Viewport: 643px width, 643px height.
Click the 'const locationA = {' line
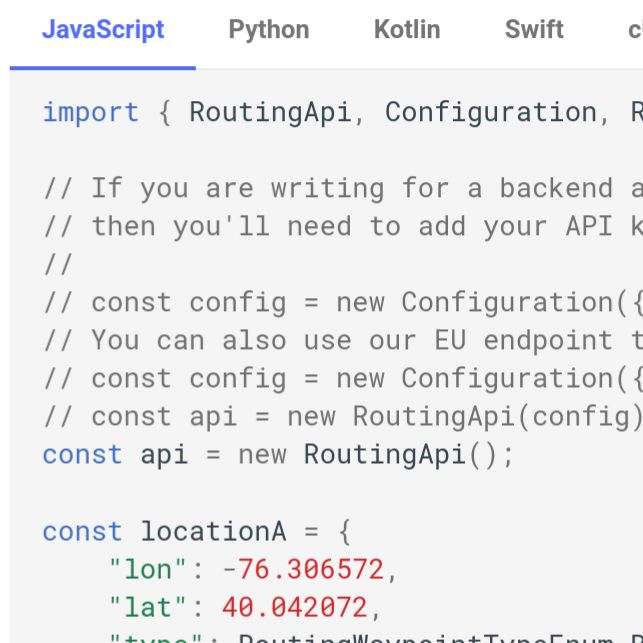point(197,531)
